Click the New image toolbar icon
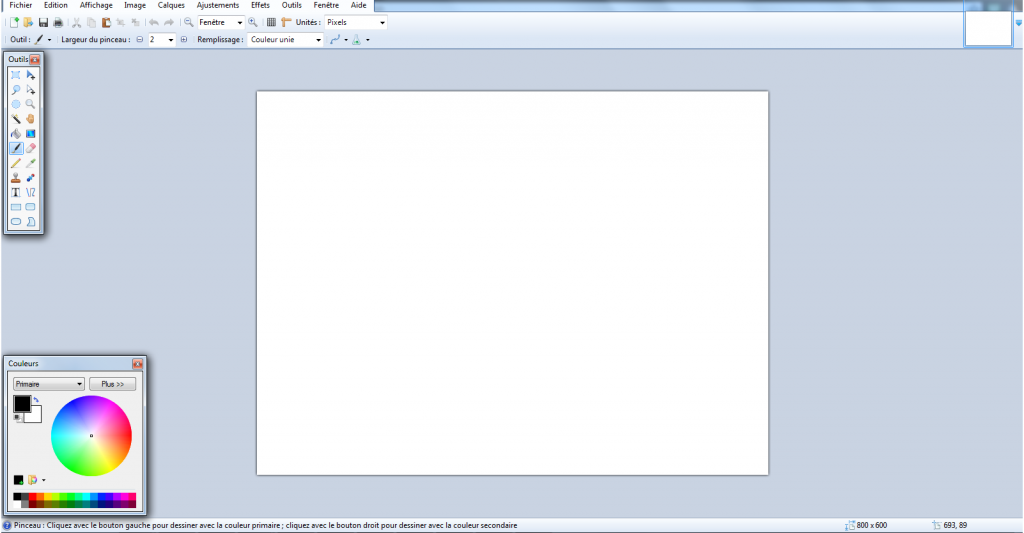 (x=14, y=22)
